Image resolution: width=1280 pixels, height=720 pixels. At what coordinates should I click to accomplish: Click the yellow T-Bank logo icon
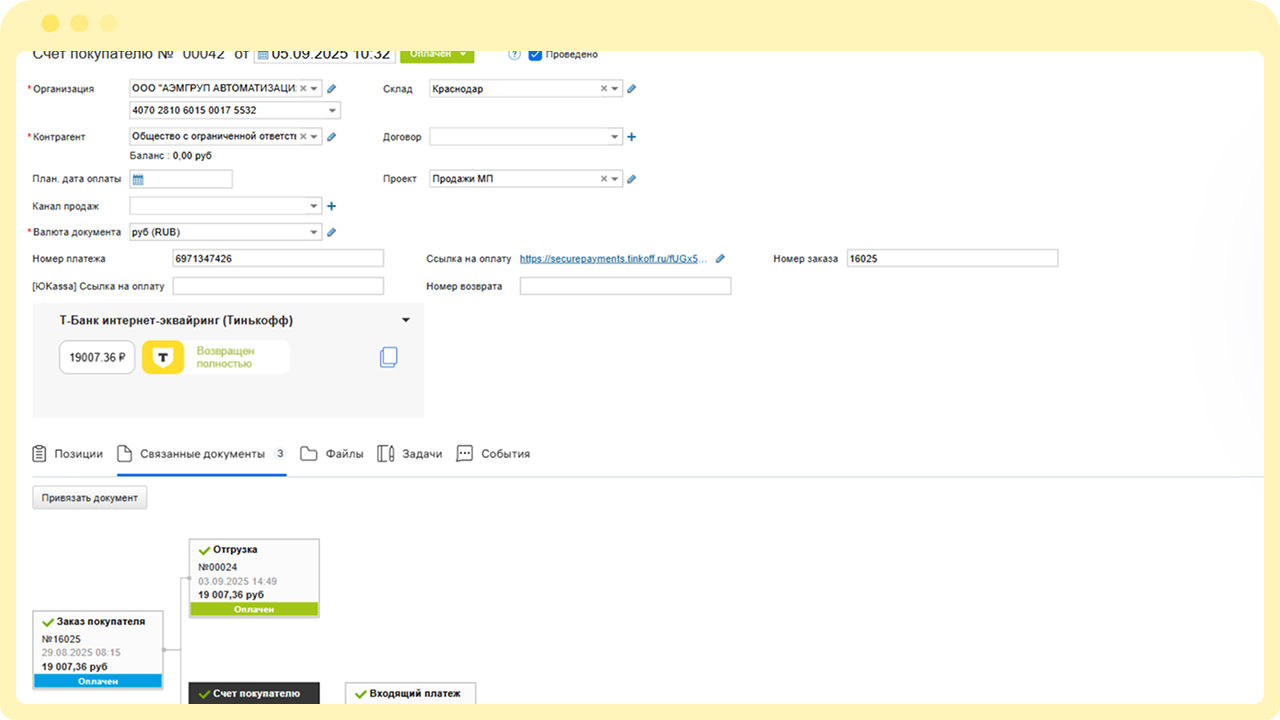point(163,357)
